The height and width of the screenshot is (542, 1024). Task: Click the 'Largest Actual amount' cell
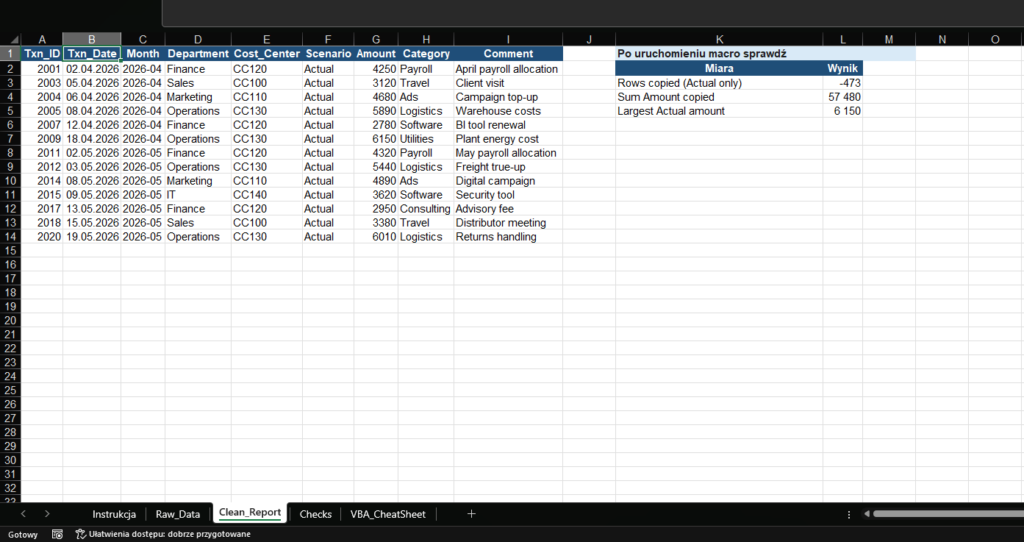click(x=718, y=111)
